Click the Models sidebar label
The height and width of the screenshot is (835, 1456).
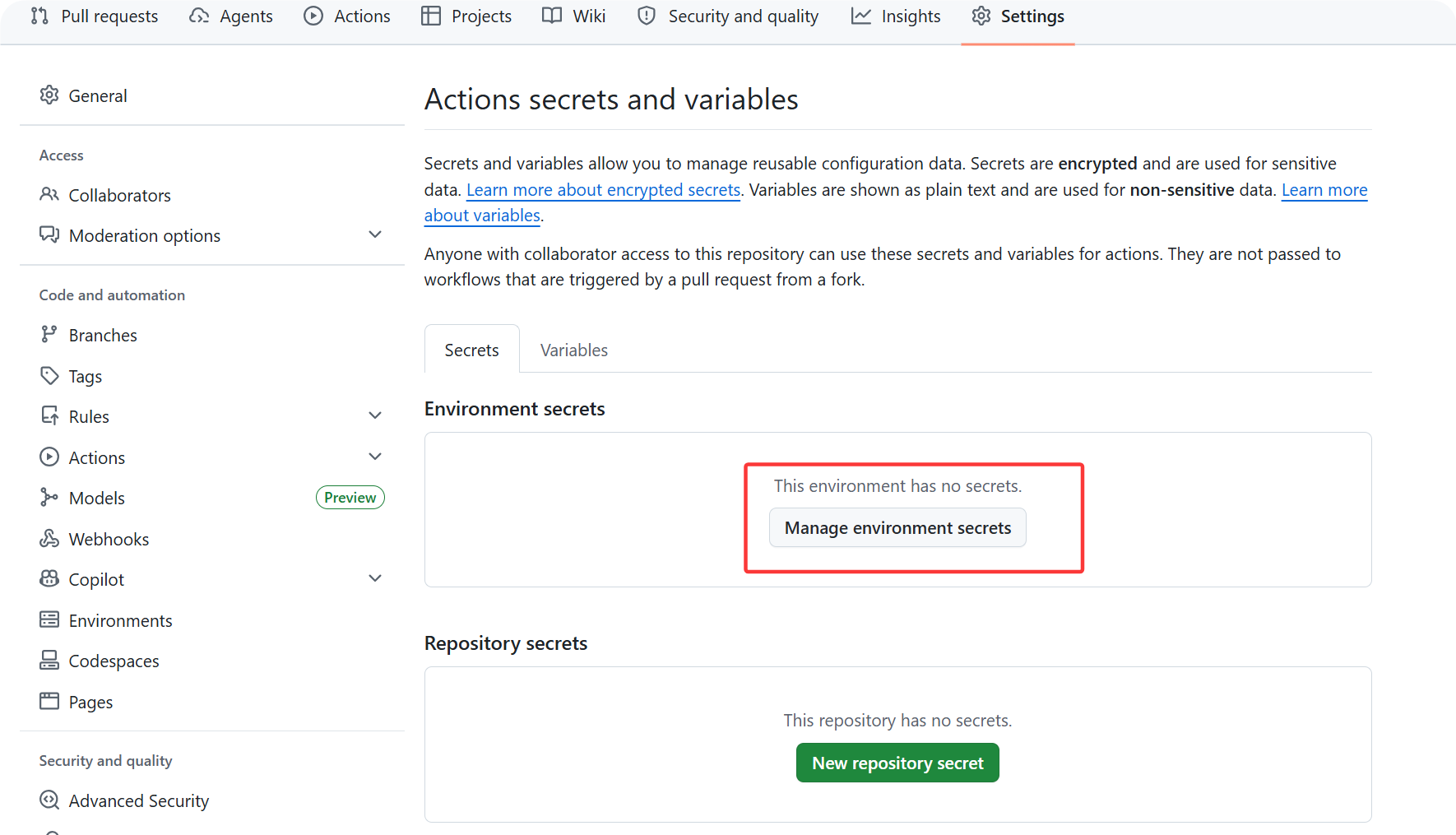click(97, 498)
